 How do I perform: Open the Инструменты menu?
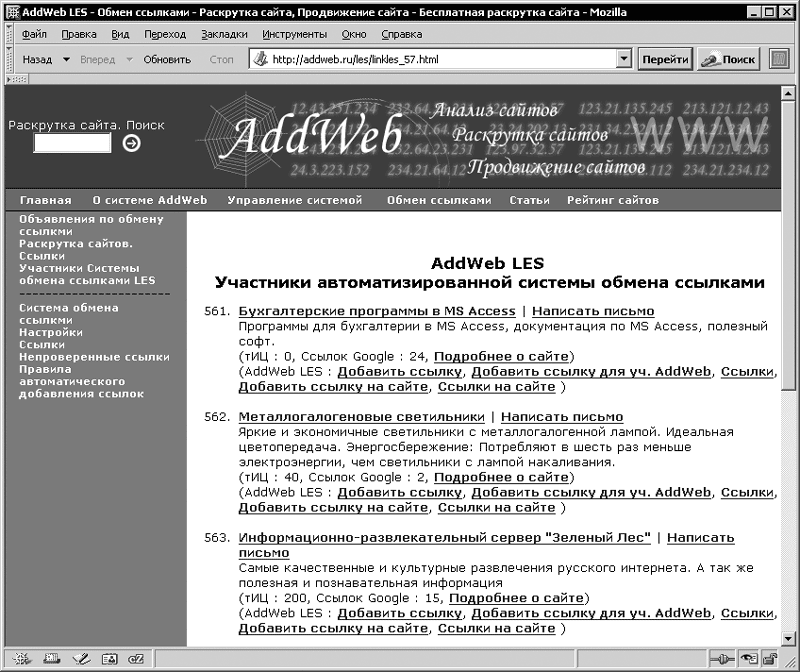(x=294, y=34)
